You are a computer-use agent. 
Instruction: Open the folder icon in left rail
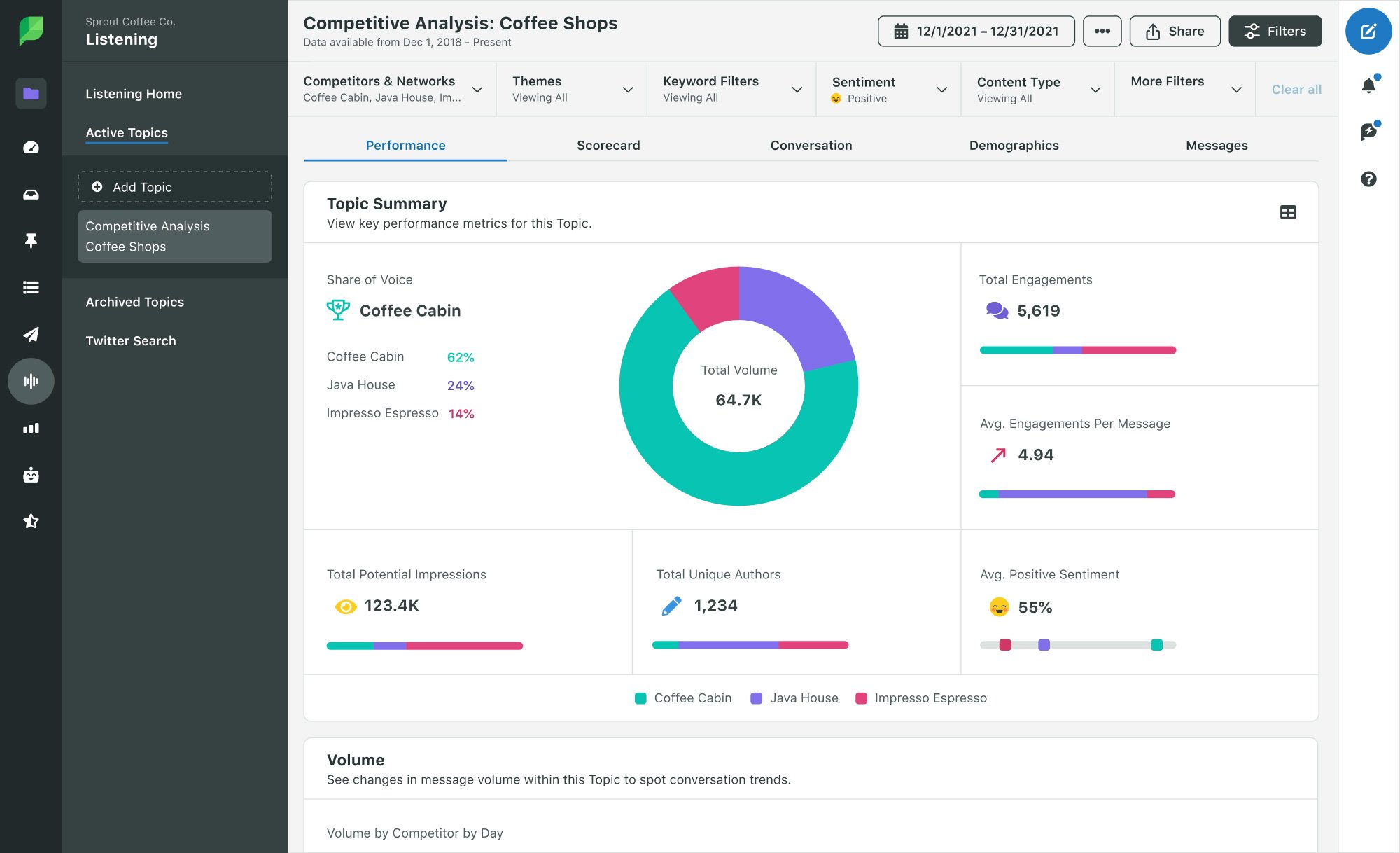tap(31, 93)
